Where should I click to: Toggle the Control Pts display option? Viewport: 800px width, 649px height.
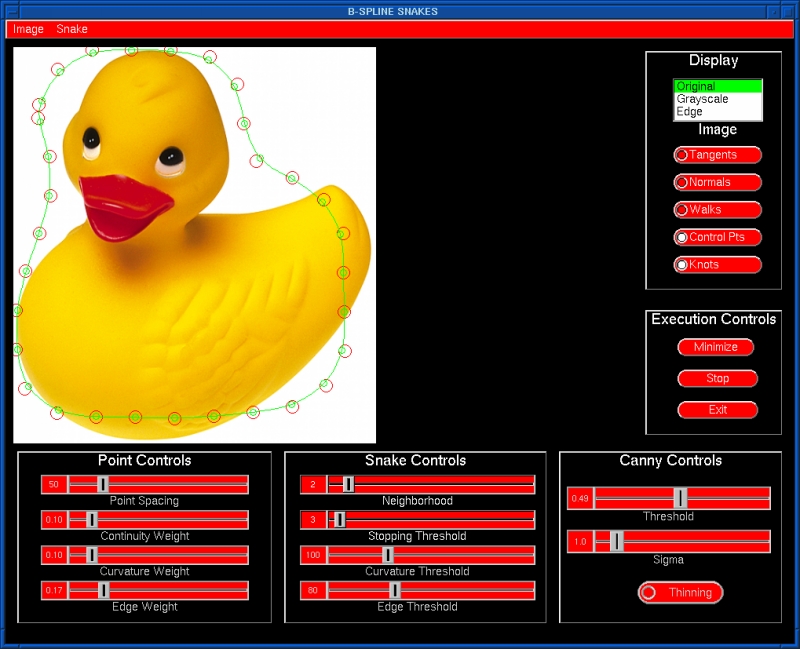[x=717, y=237]
